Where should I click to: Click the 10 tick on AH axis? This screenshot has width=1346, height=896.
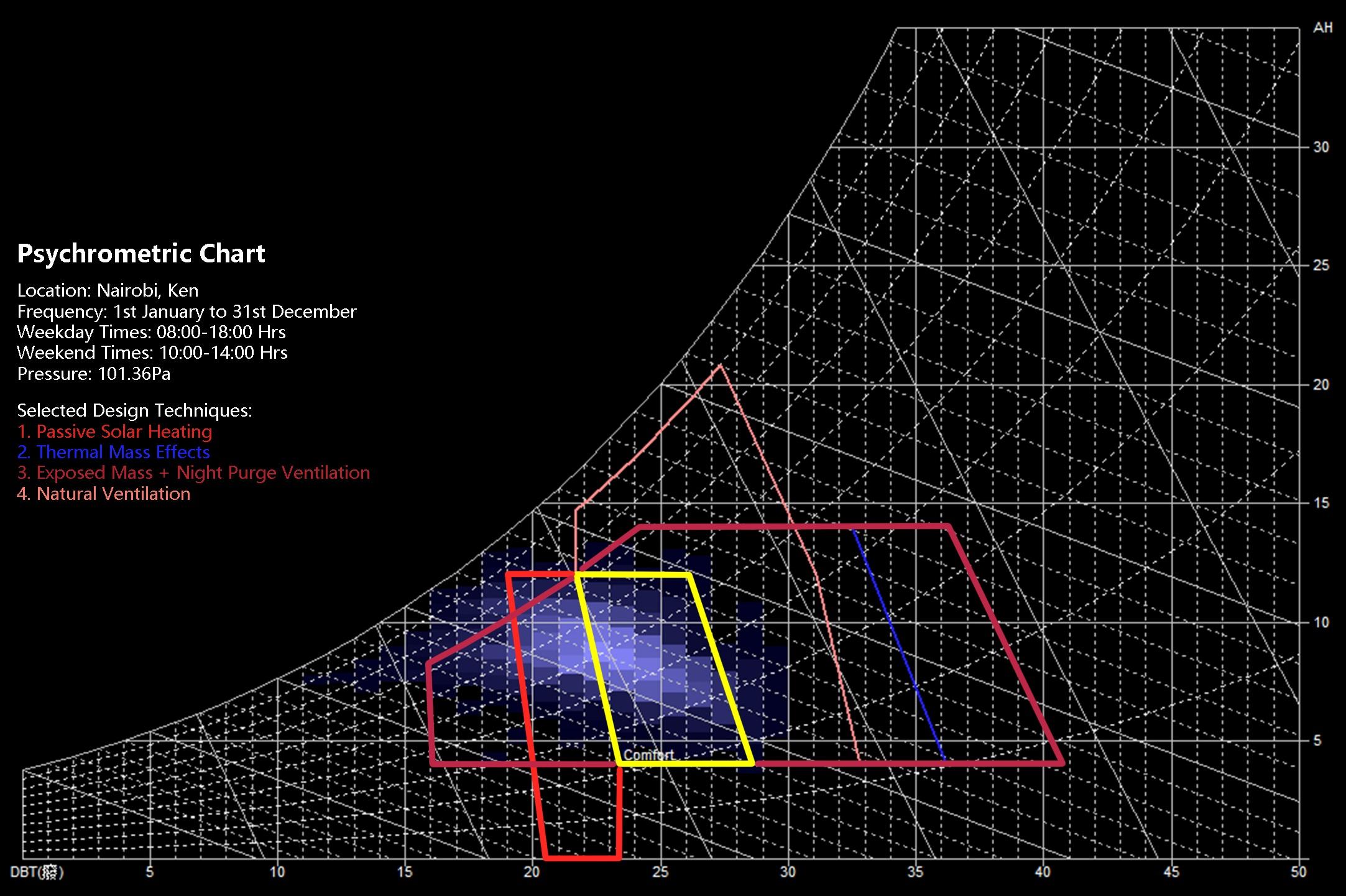1321,622
